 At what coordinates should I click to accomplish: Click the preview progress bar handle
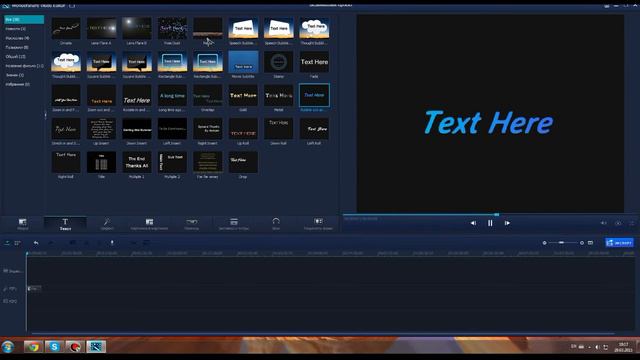click(496, 214)
